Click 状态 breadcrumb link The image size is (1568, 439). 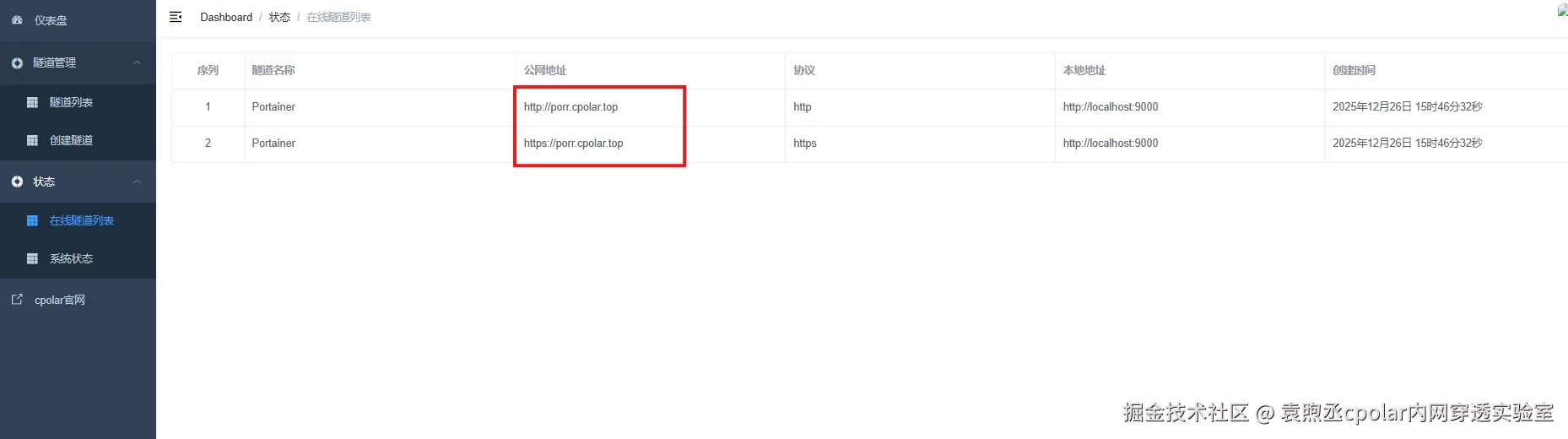(x=279, y=17)
